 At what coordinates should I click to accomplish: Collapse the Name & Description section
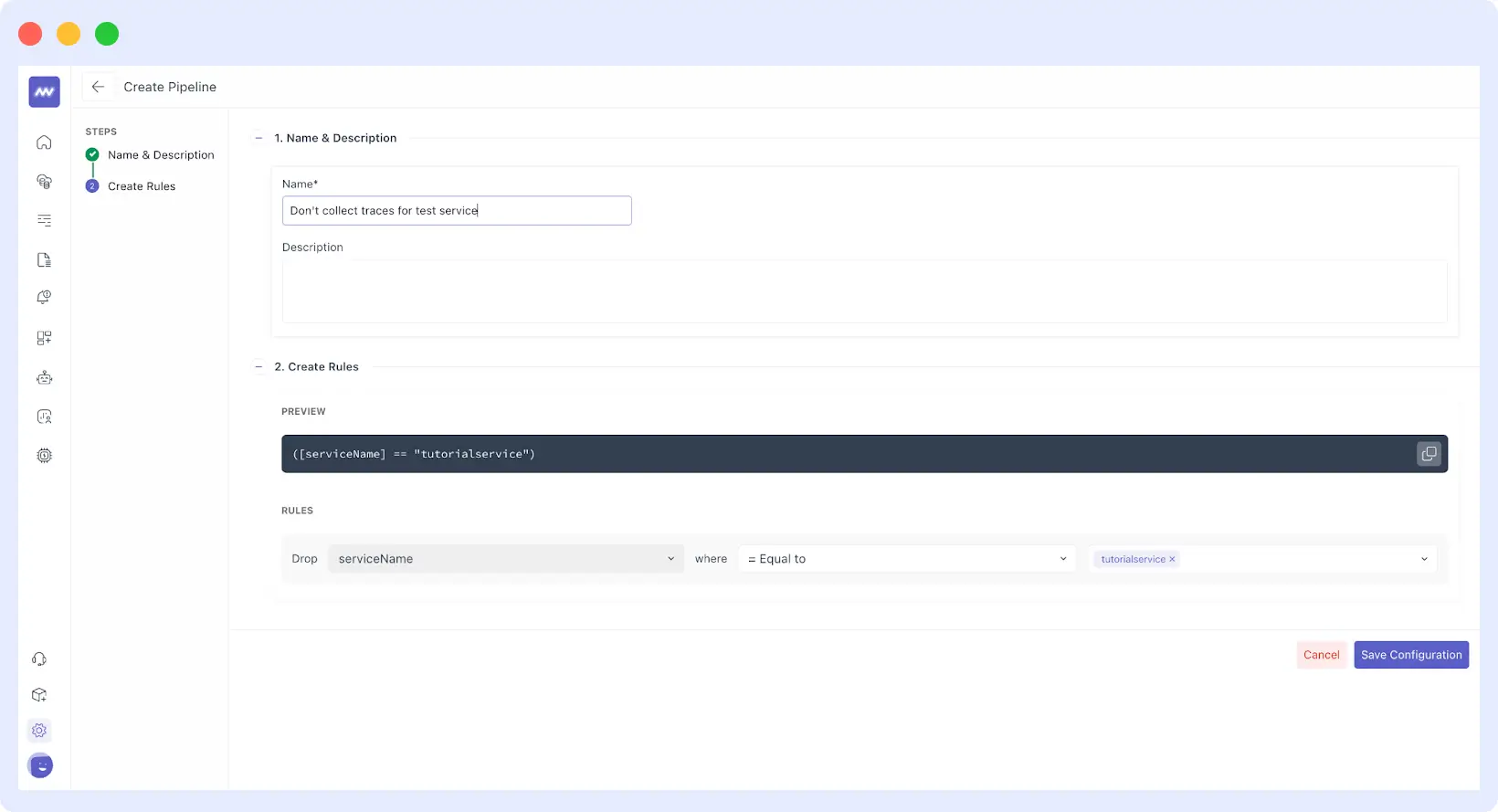(x=259, y=138)
